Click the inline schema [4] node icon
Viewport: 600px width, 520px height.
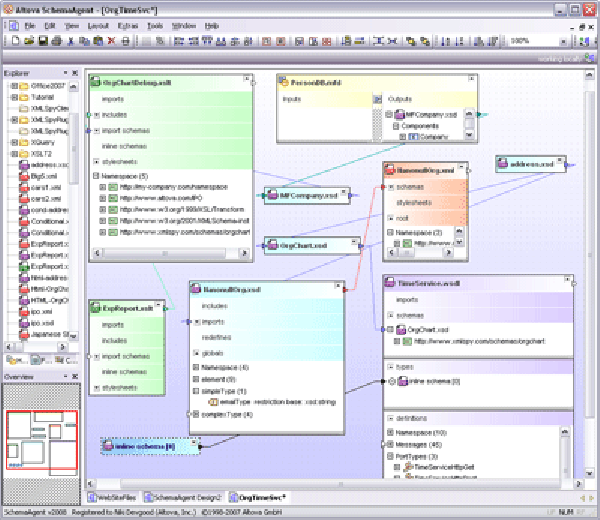(x=110, y=445)
